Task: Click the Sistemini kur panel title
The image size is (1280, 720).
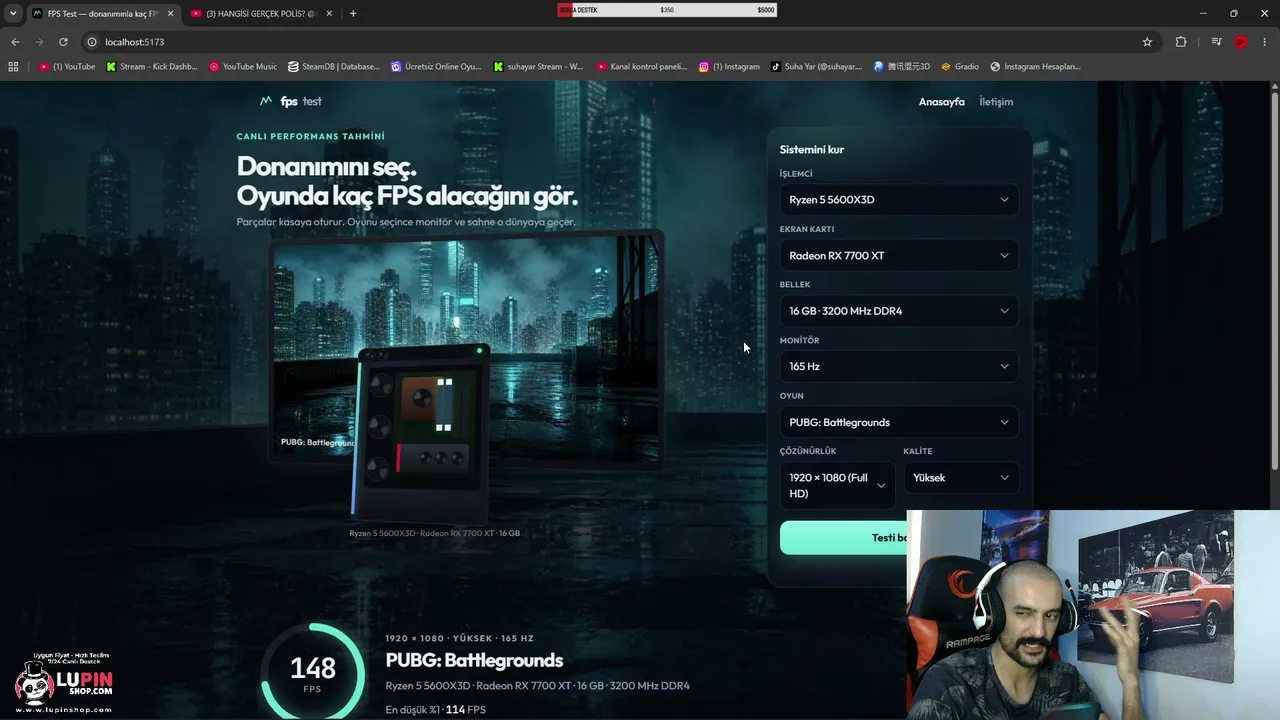Action: pos(812,150)
